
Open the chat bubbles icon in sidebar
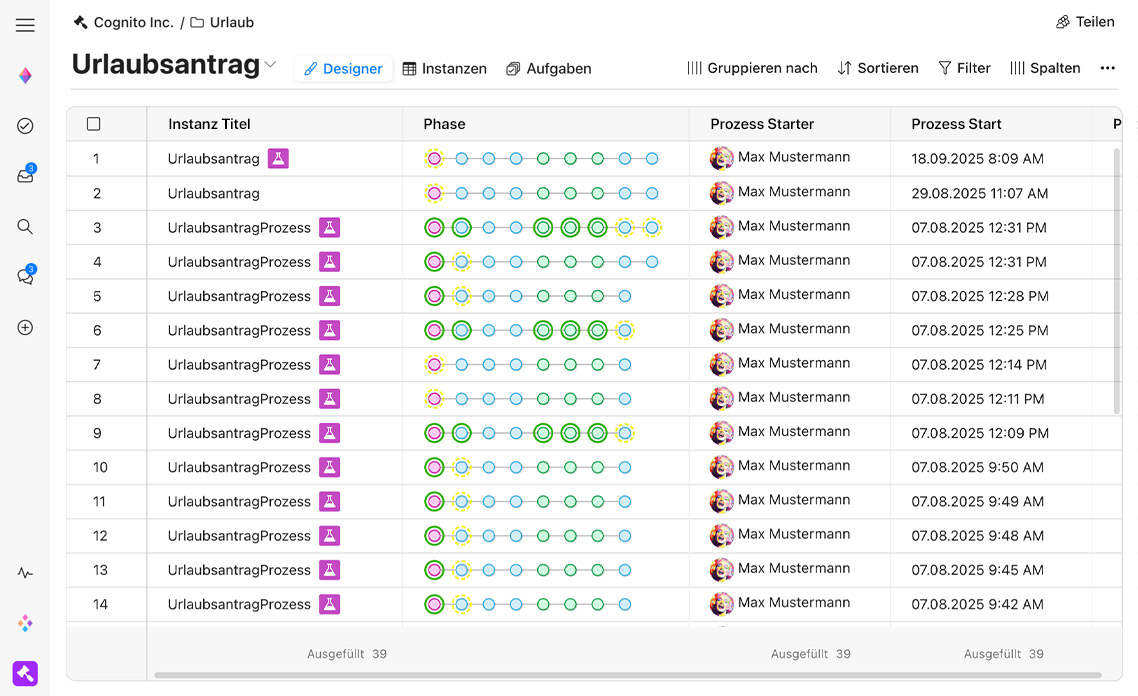pyautogui.click(x=25, y=277)
